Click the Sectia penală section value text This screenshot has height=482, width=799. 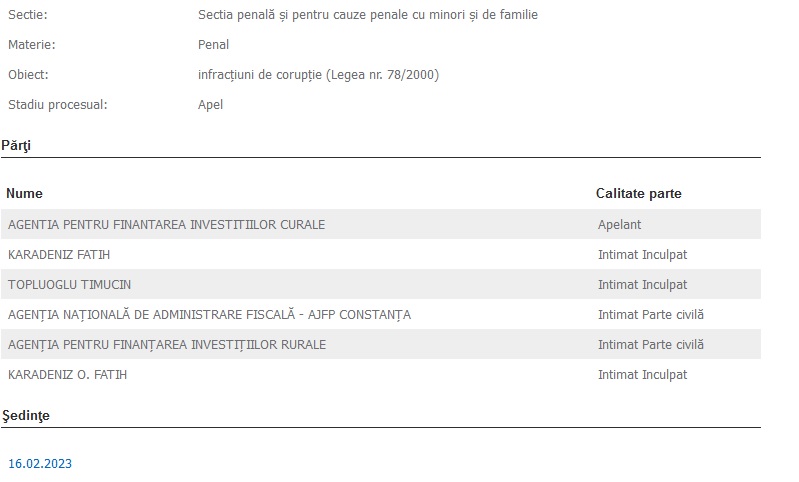tap(368, 15)
